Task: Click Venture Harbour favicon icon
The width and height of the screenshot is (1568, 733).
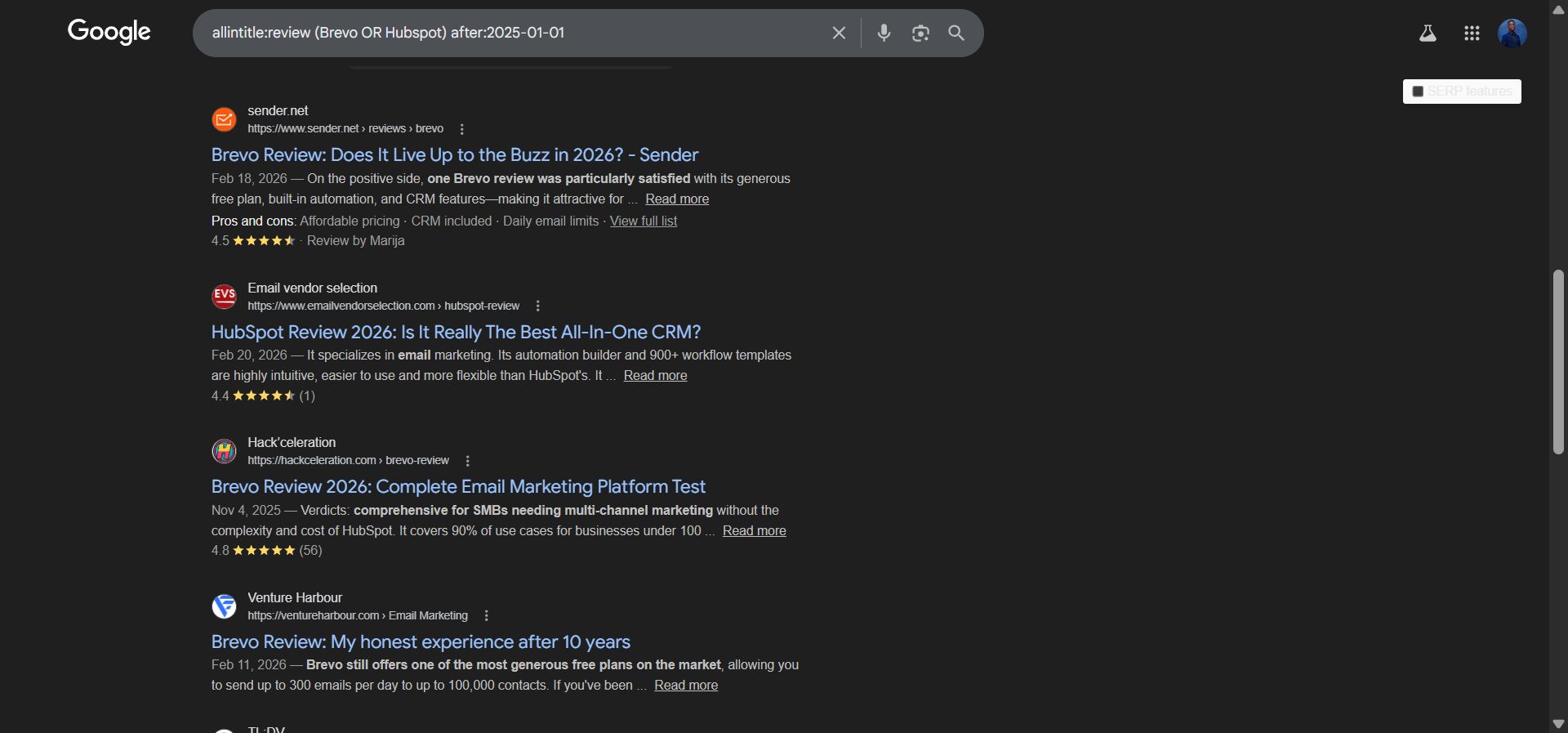Action: click(224, 606)
